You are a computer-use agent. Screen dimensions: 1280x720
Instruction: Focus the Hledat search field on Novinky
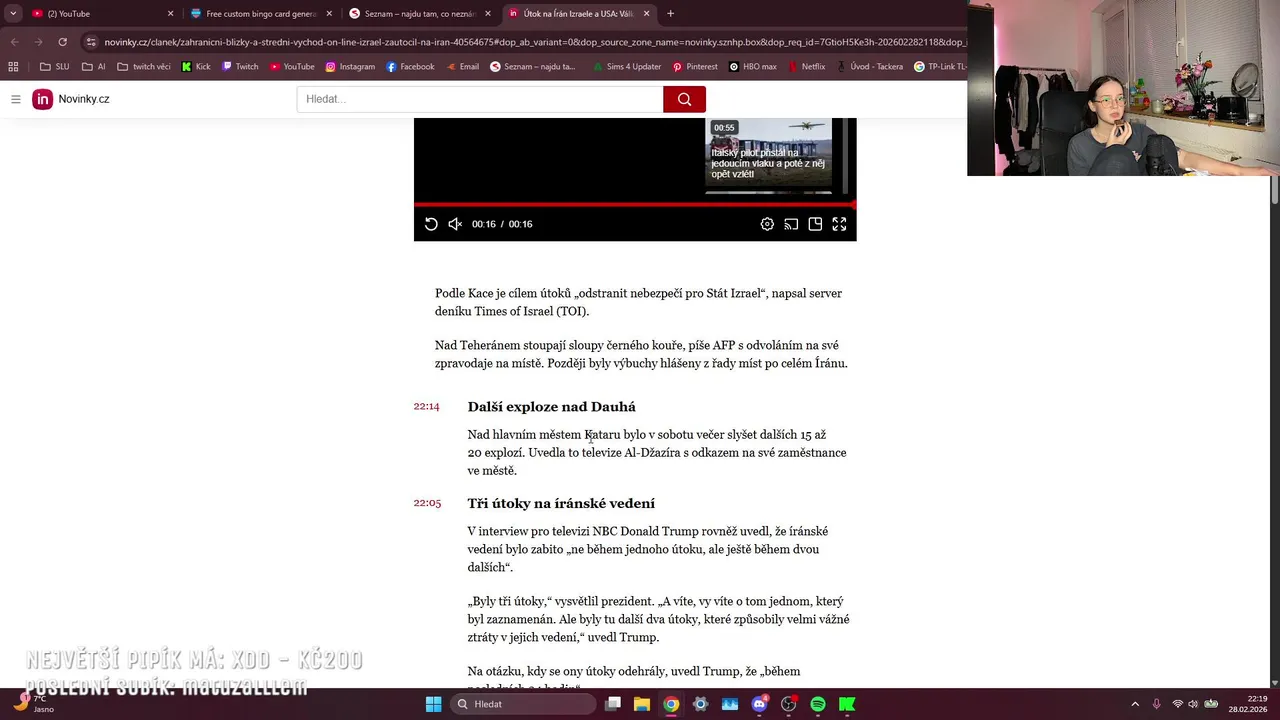[480, 99]
